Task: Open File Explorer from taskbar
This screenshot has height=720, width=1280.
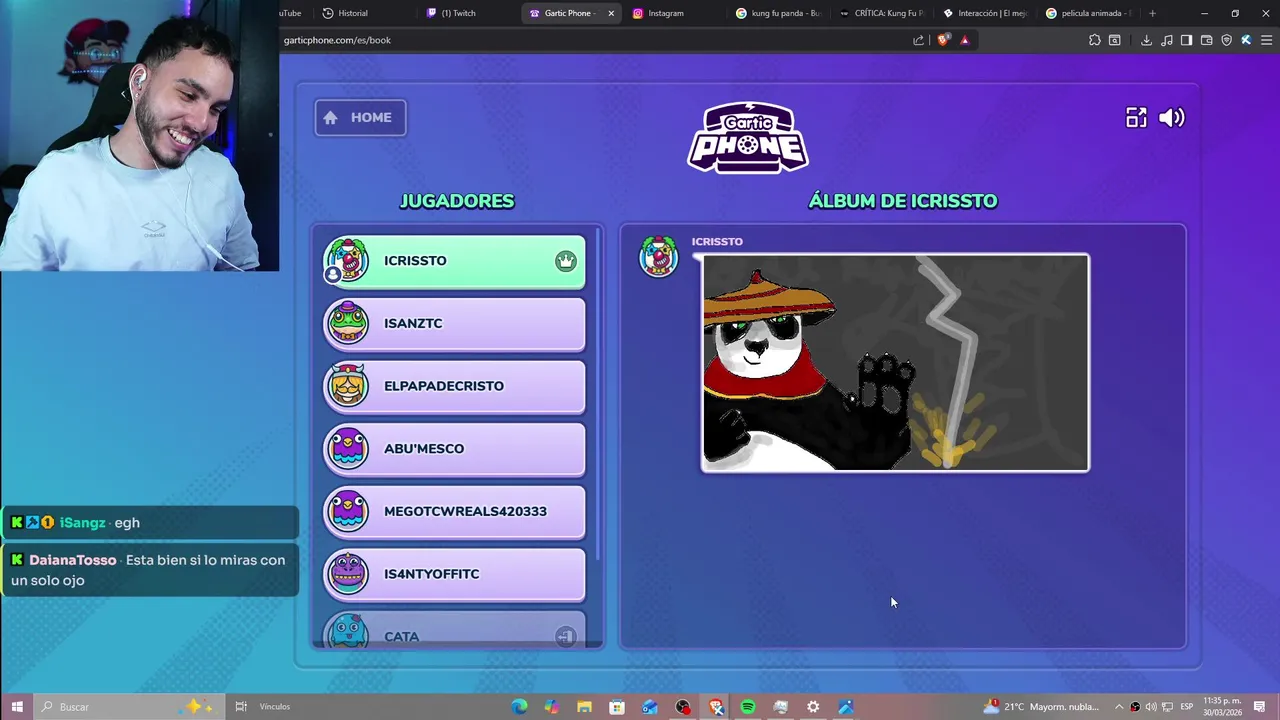Action: click(x=584, y=707)
